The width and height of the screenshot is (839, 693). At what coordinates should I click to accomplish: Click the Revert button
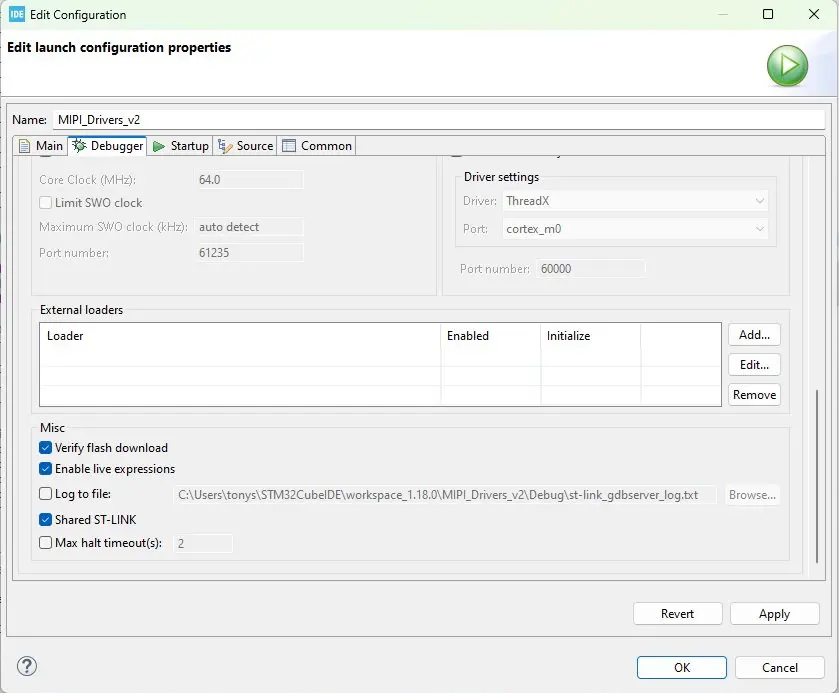tap(677, 614)
